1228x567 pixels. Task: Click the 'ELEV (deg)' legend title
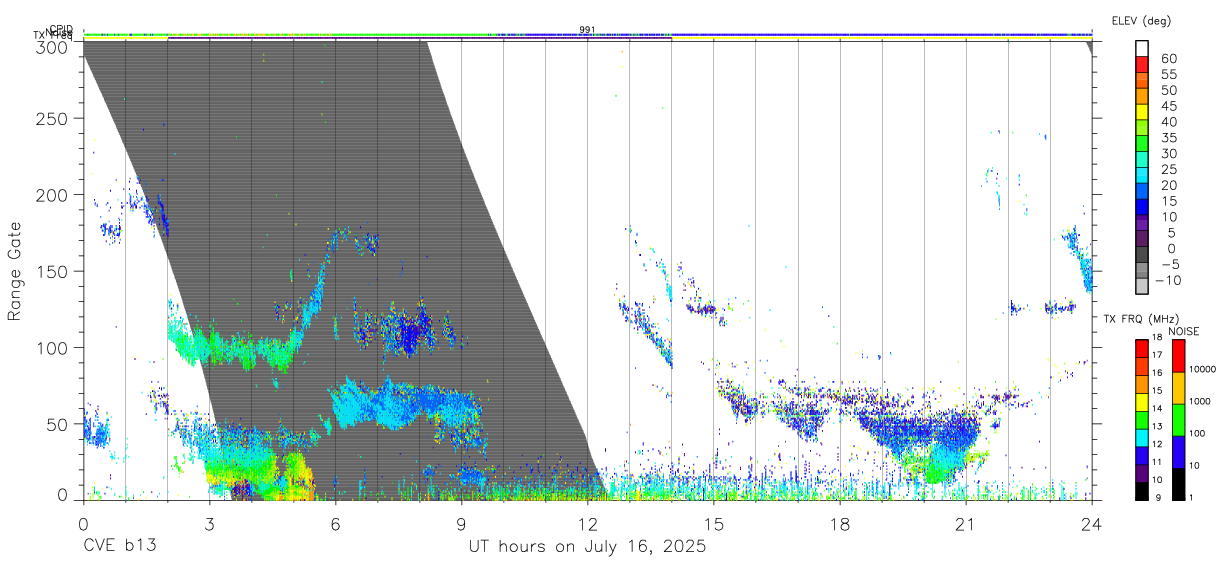(x=1141, y=20)
